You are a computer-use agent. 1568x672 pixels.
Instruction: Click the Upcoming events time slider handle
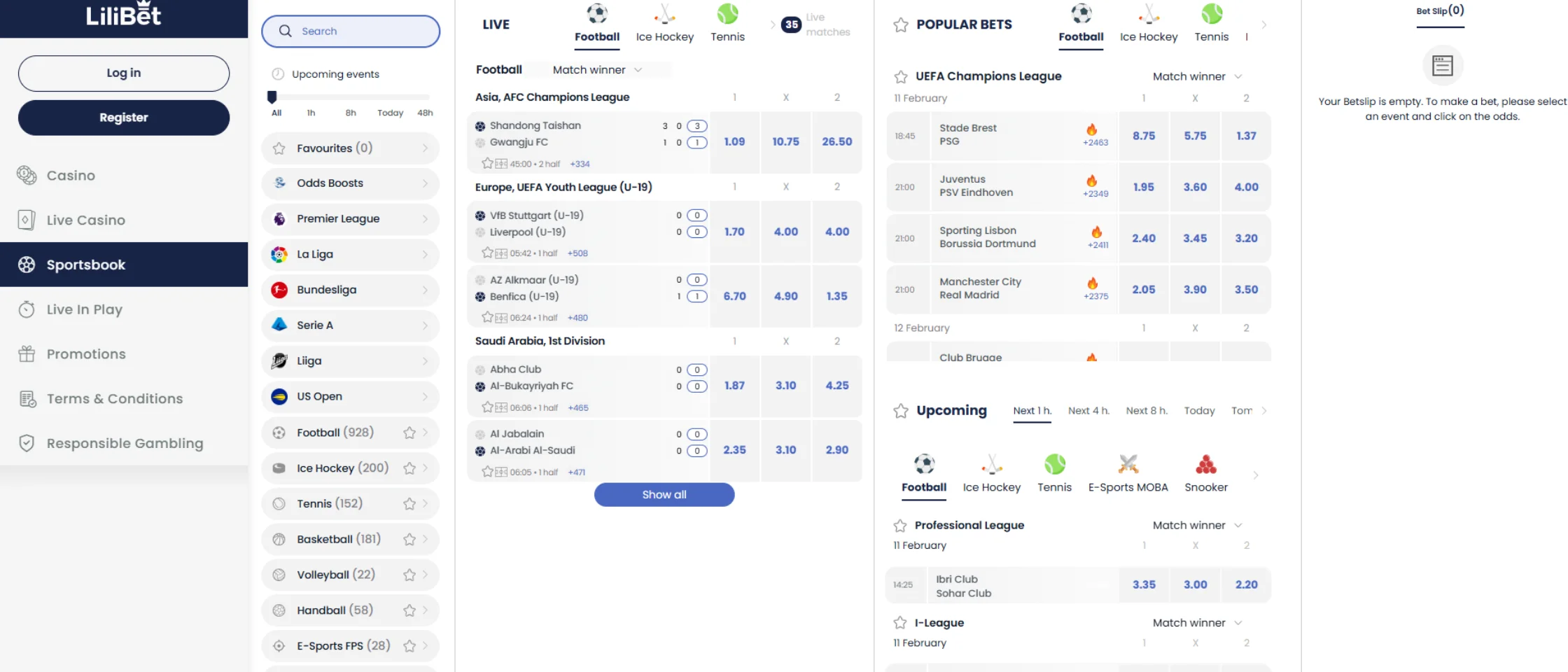(272, 97)
